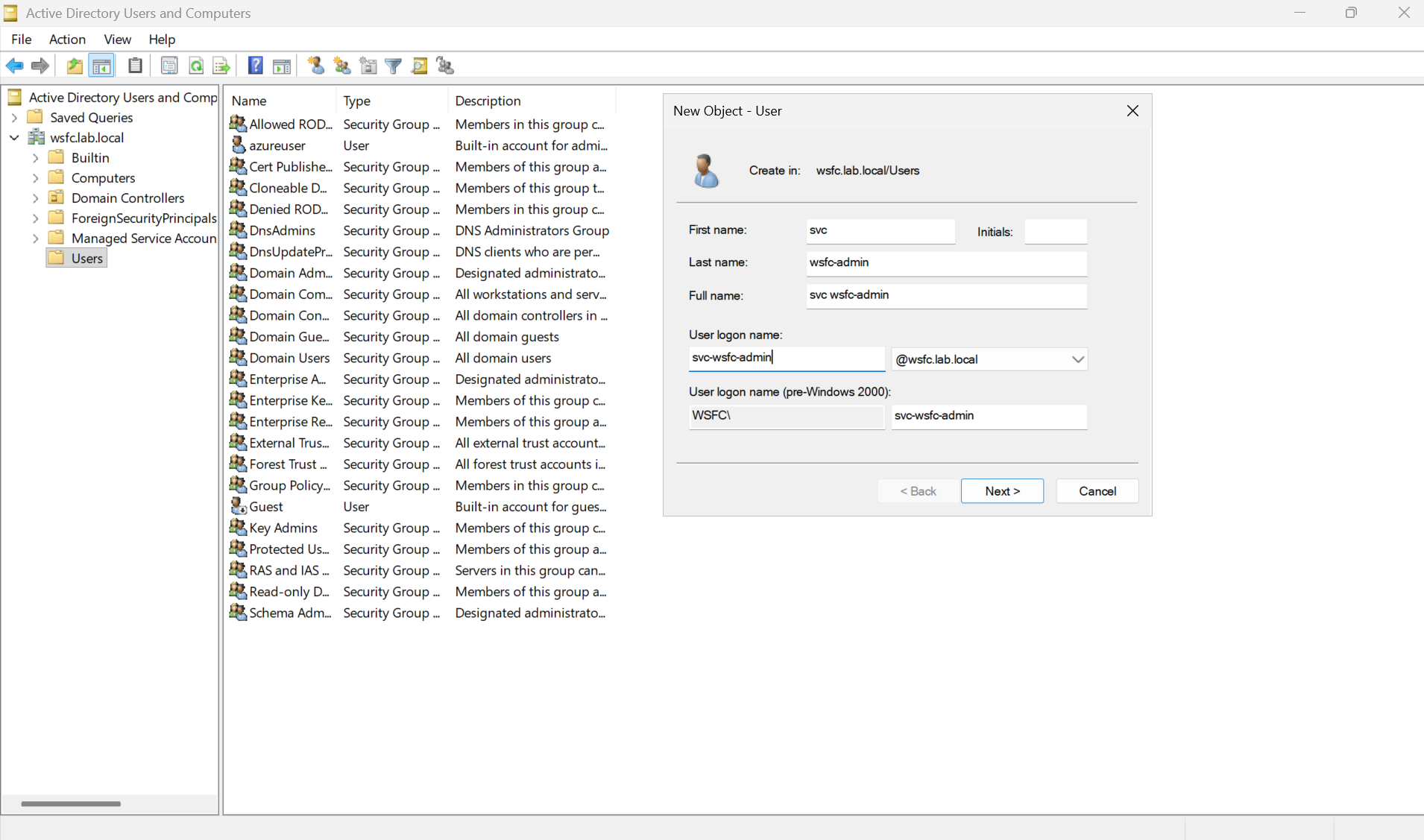Click the Key Admins group icon
The height and width of the screenshot is (840, 1424).
(x=238, y=527)
